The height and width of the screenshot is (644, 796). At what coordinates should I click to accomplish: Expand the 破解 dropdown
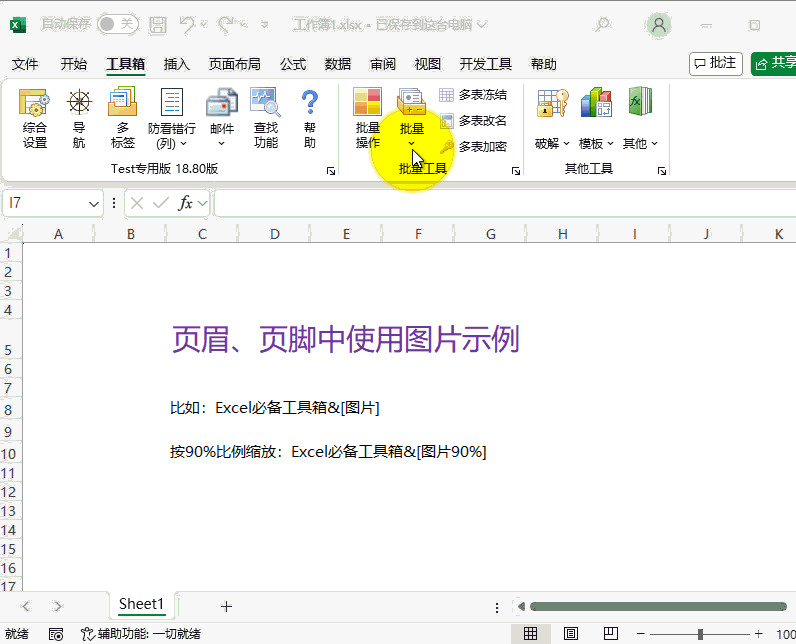point(552,144)
